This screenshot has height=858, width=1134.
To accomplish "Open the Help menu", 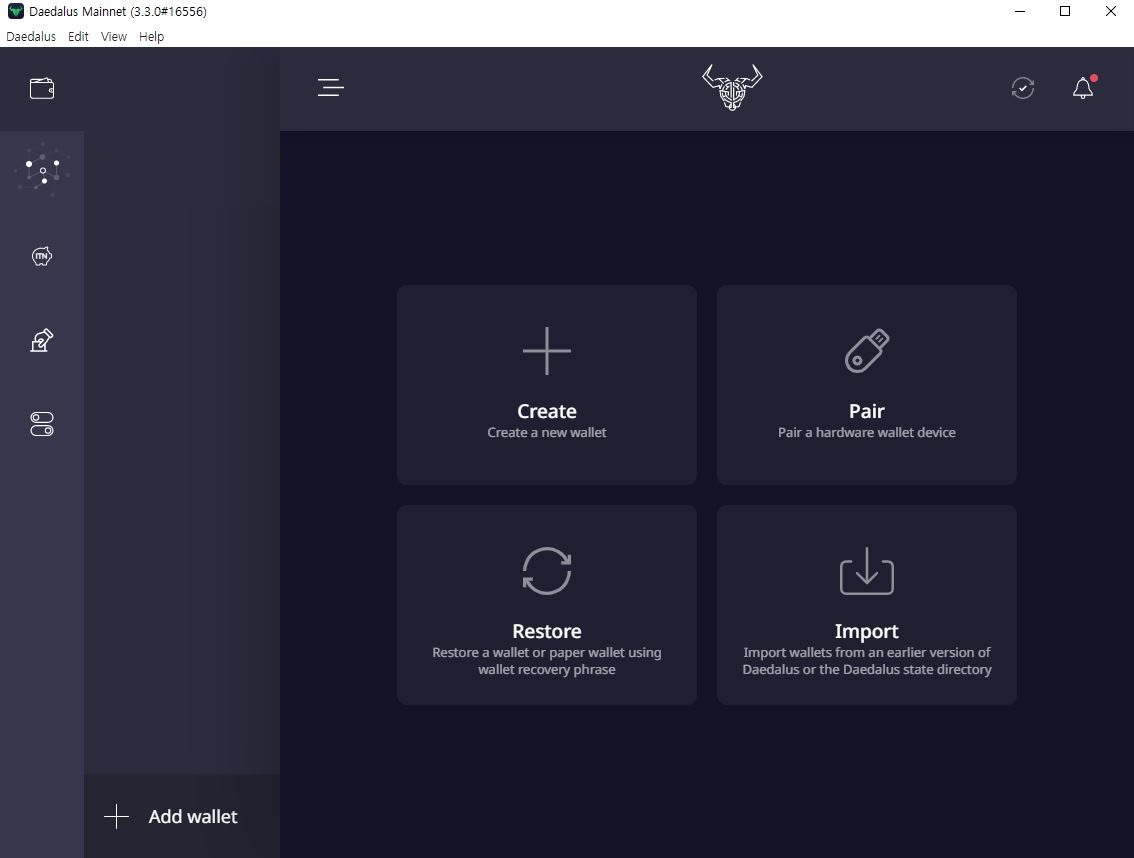I will pos(151,36).
